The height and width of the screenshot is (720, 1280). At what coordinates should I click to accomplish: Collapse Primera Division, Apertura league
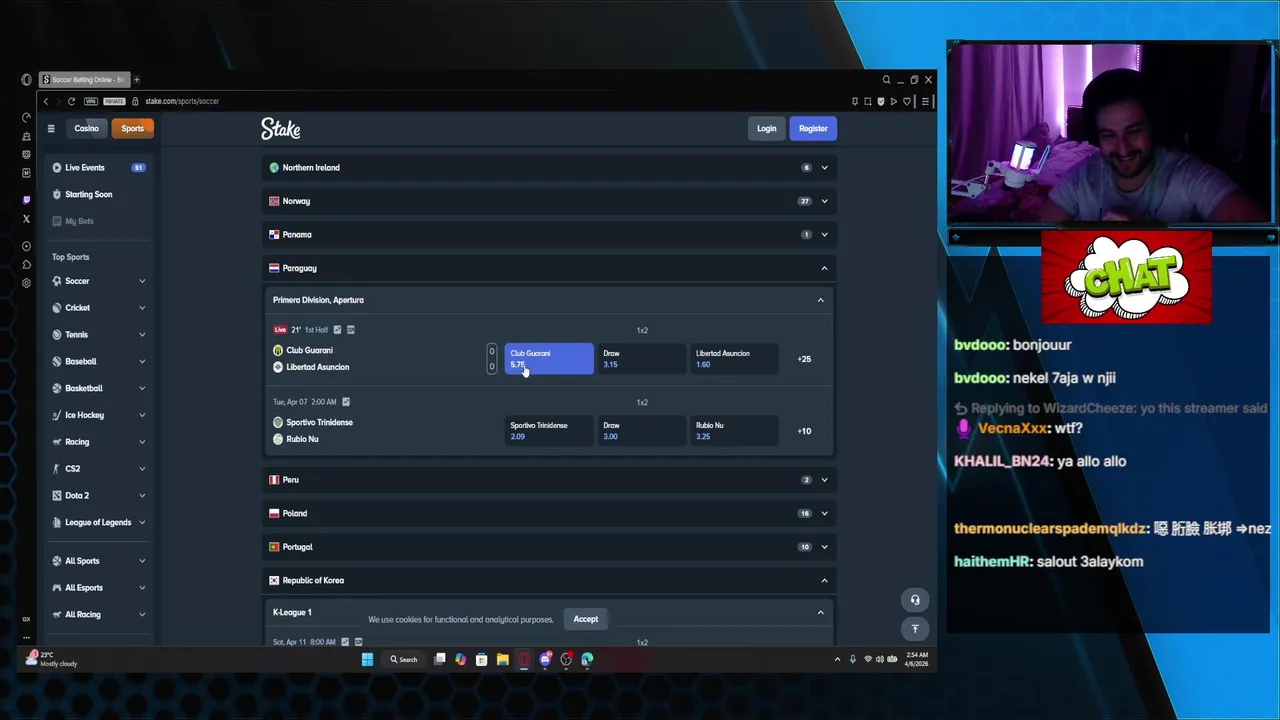(549, 300)
